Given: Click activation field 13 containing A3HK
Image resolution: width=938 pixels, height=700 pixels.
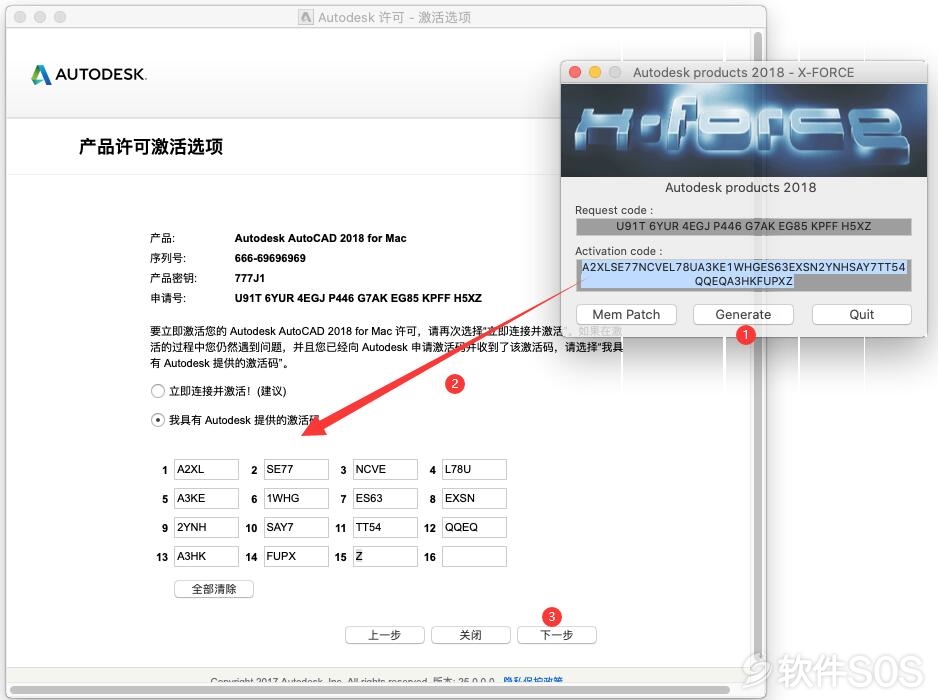Looking at the screenshot, I should pyautogui.click(x=206, y=556).
